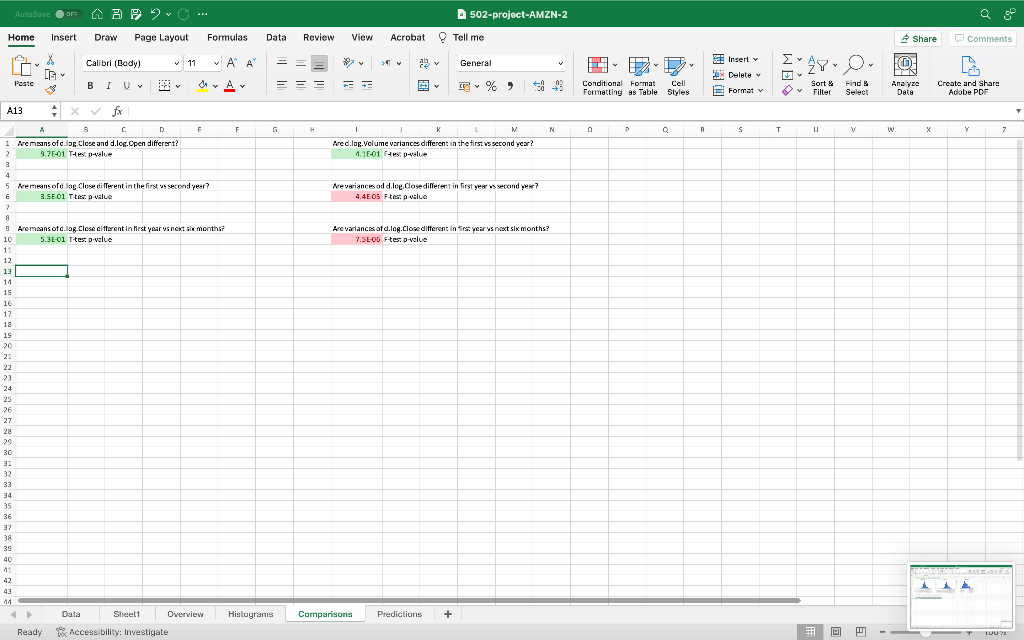Increase the cell indent

[367, 86]
